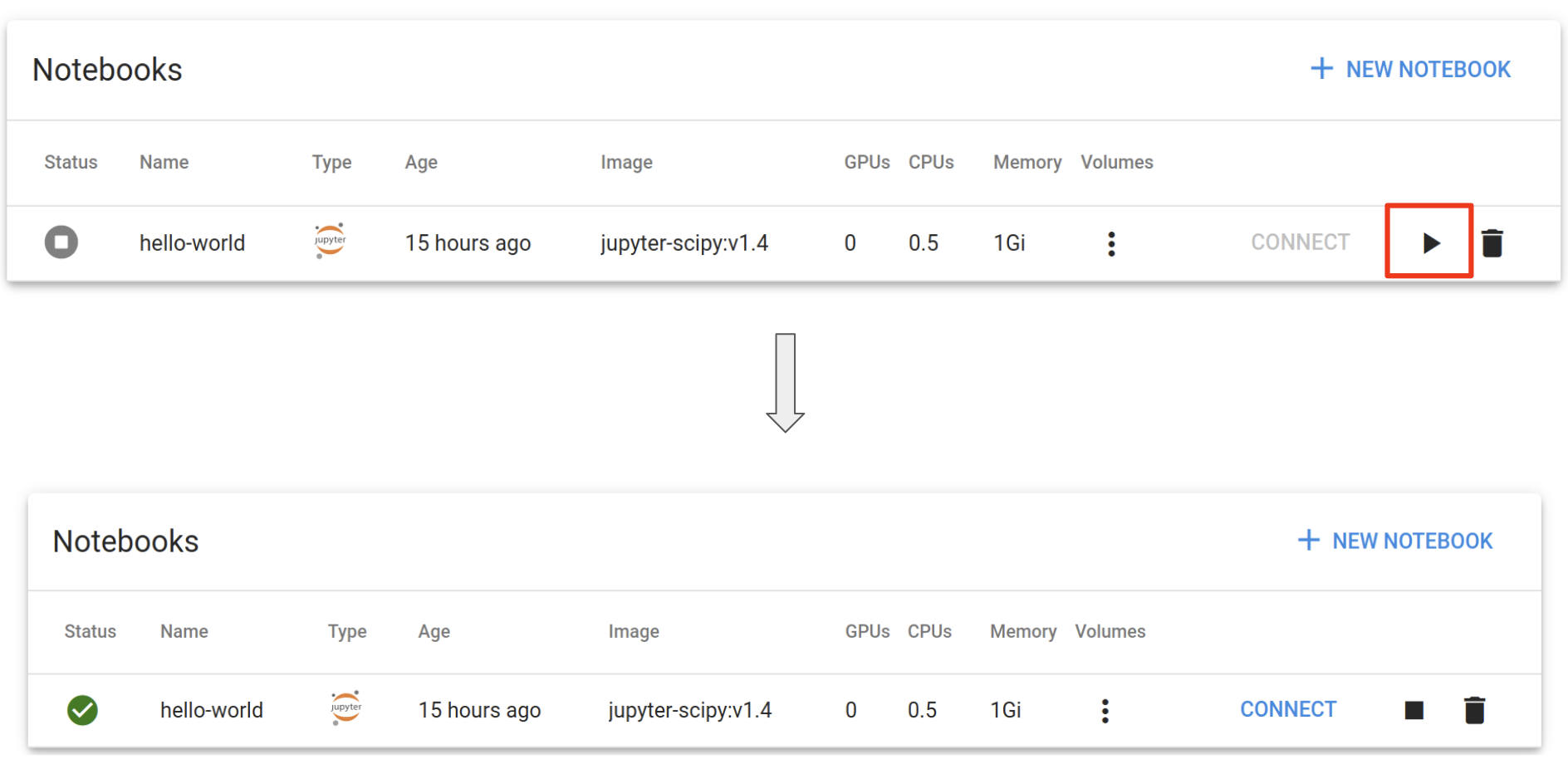Click Status column header in top table
The height and width of the screenshot is (774, 1568).
71,162
